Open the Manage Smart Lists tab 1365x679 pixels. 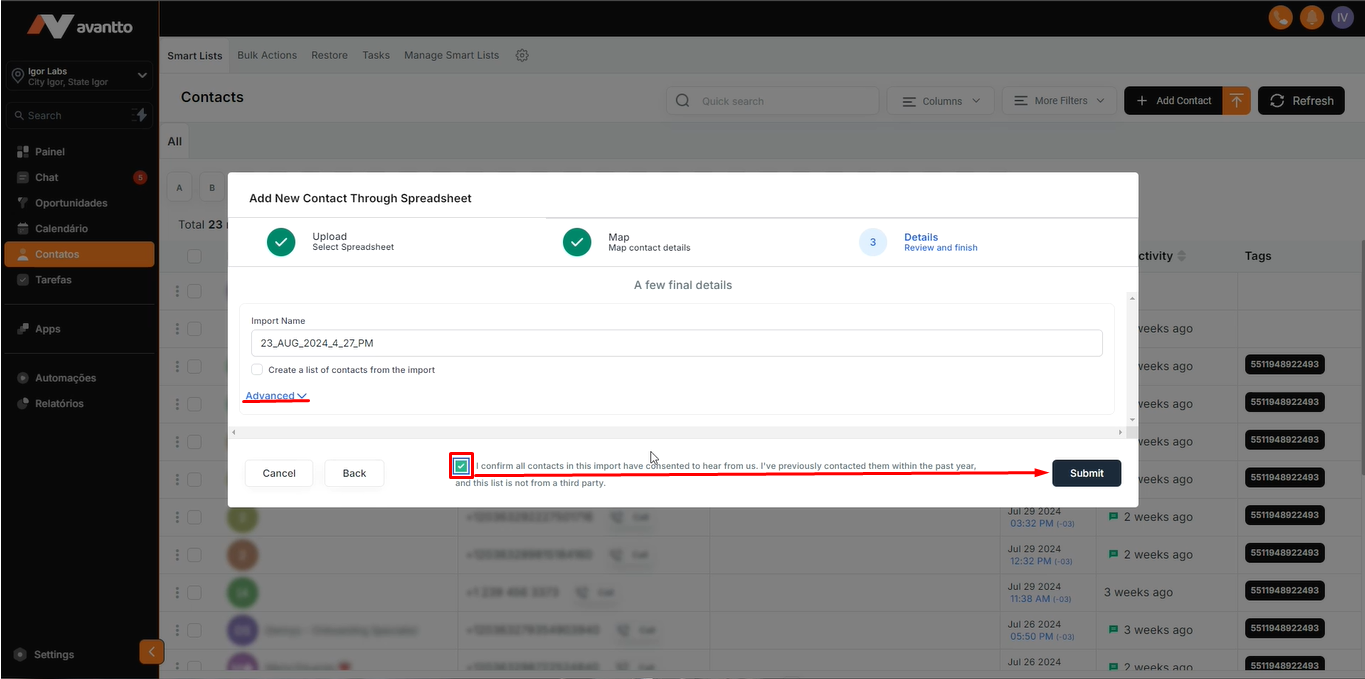pyautogui.click(x=451, y=56)
